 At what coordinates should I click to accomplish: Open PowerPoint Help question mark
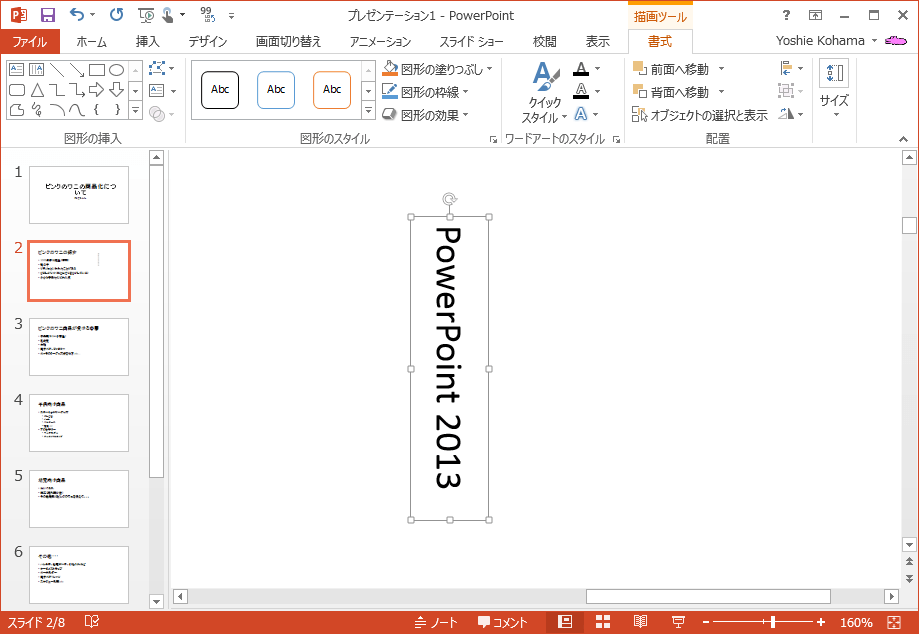(x=787, y=16)
